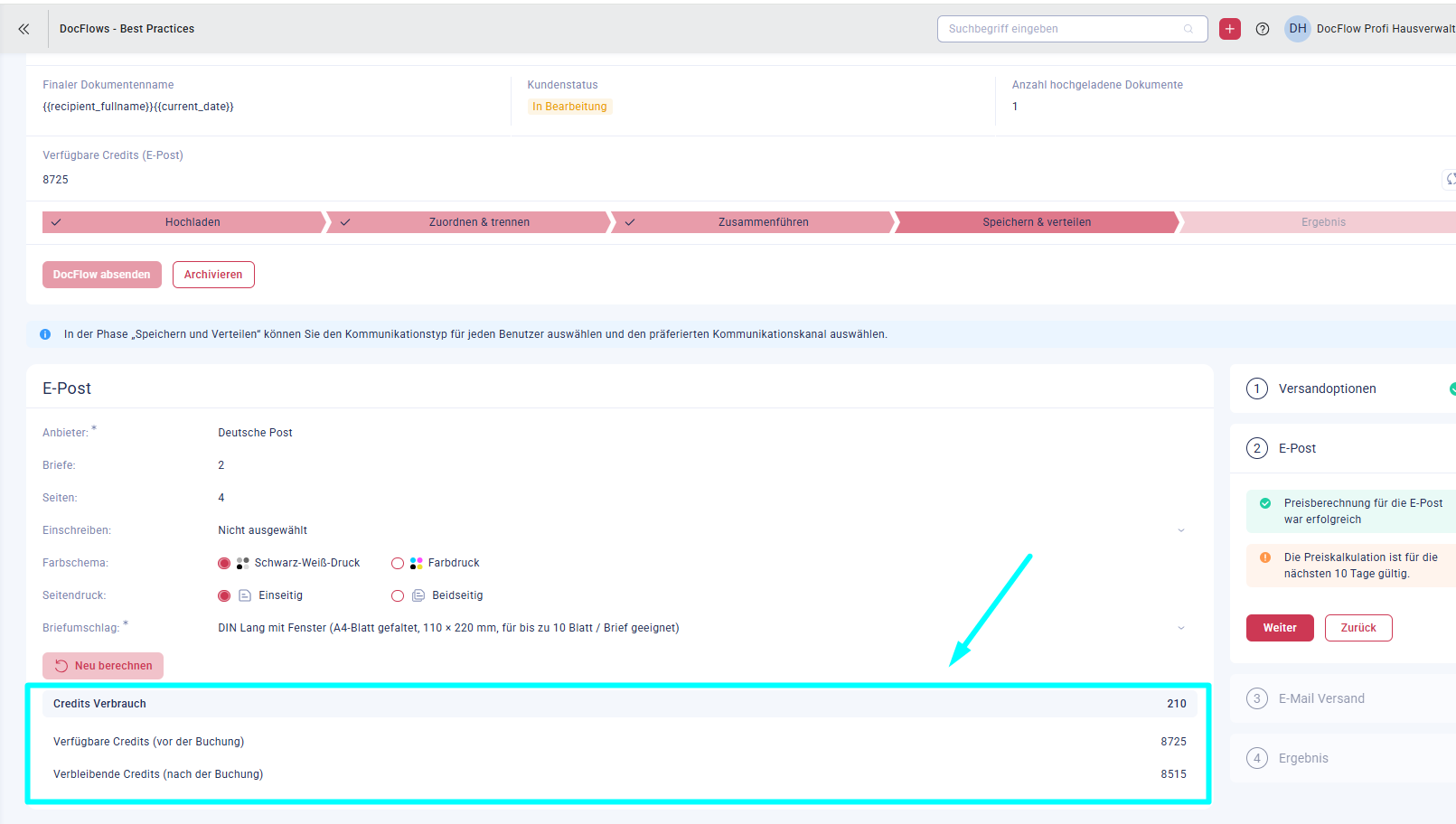Click the search magnifier icon
The image size is (1456, 824).
tap(1188, 29)
